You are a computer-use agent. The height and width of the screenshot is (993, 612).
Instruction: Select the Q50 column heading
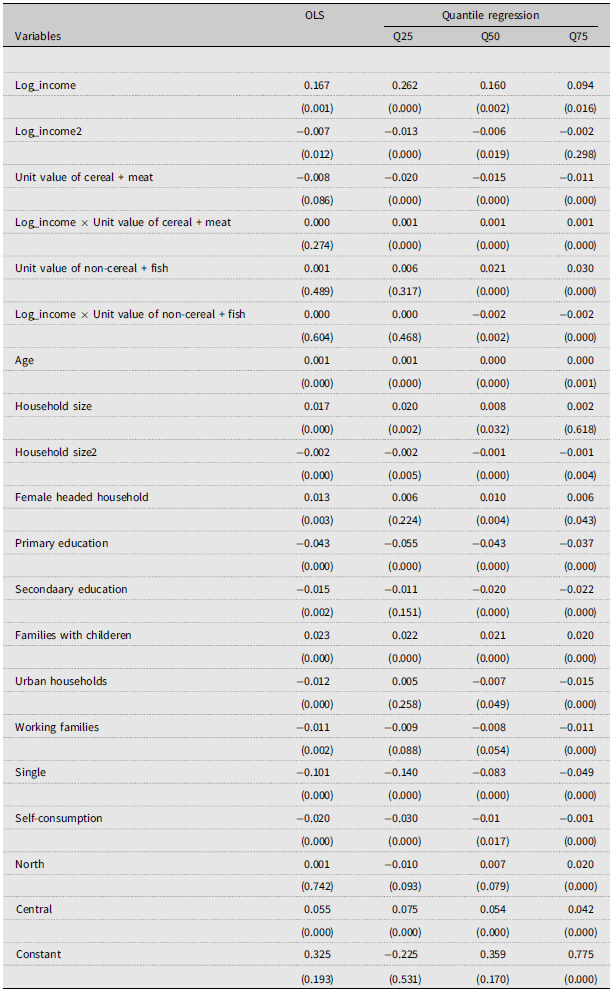[491, 37]
